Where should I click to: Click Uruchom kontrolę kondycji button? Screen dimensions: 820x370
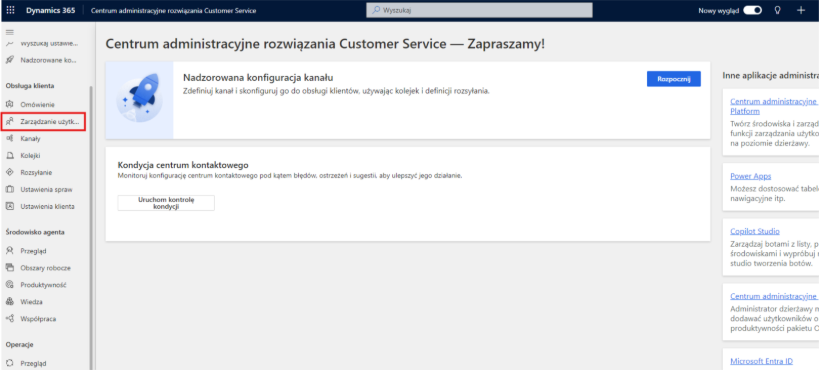[166, 203]
